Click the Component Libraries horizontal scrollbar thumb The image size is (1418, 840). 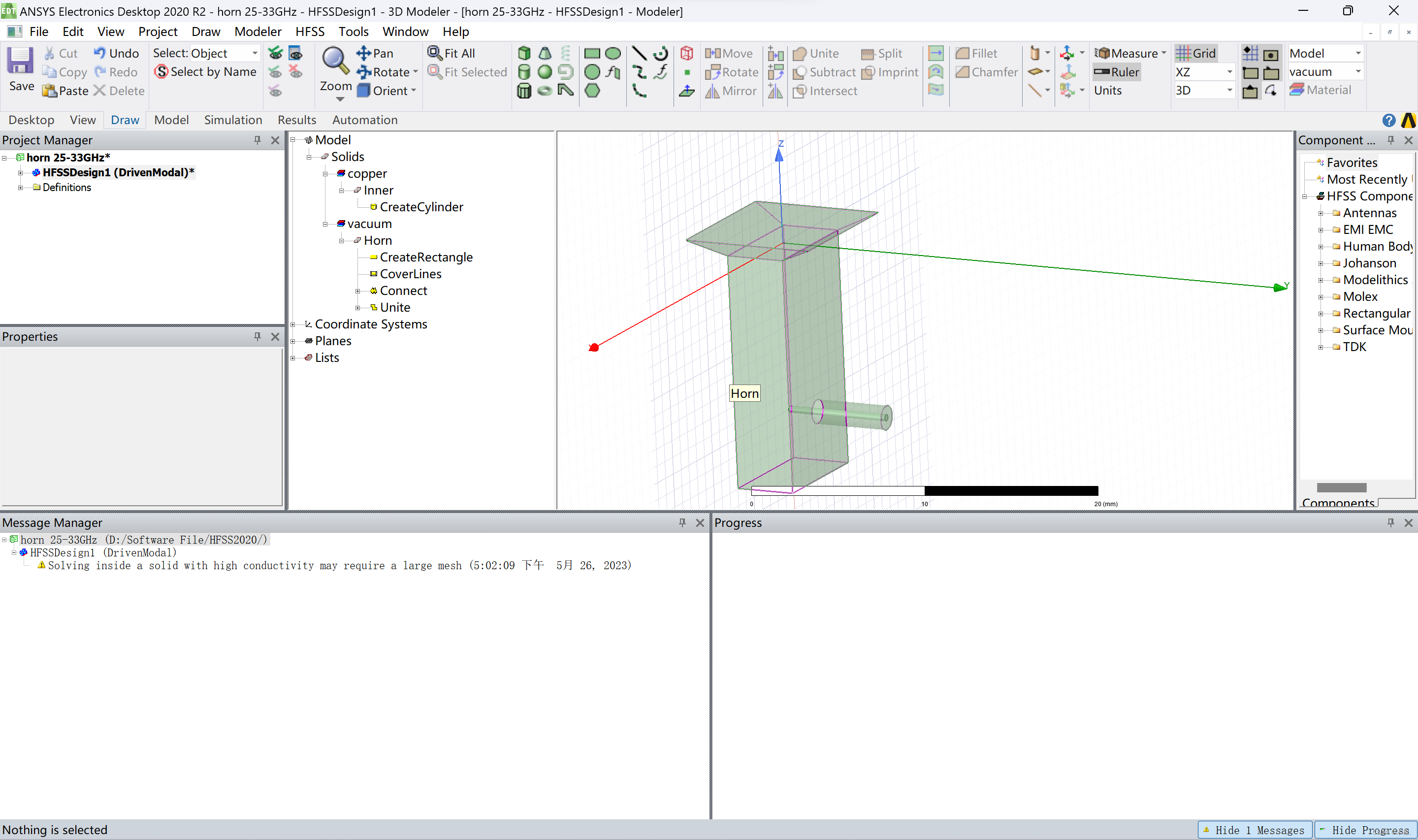pos(1341,487)
